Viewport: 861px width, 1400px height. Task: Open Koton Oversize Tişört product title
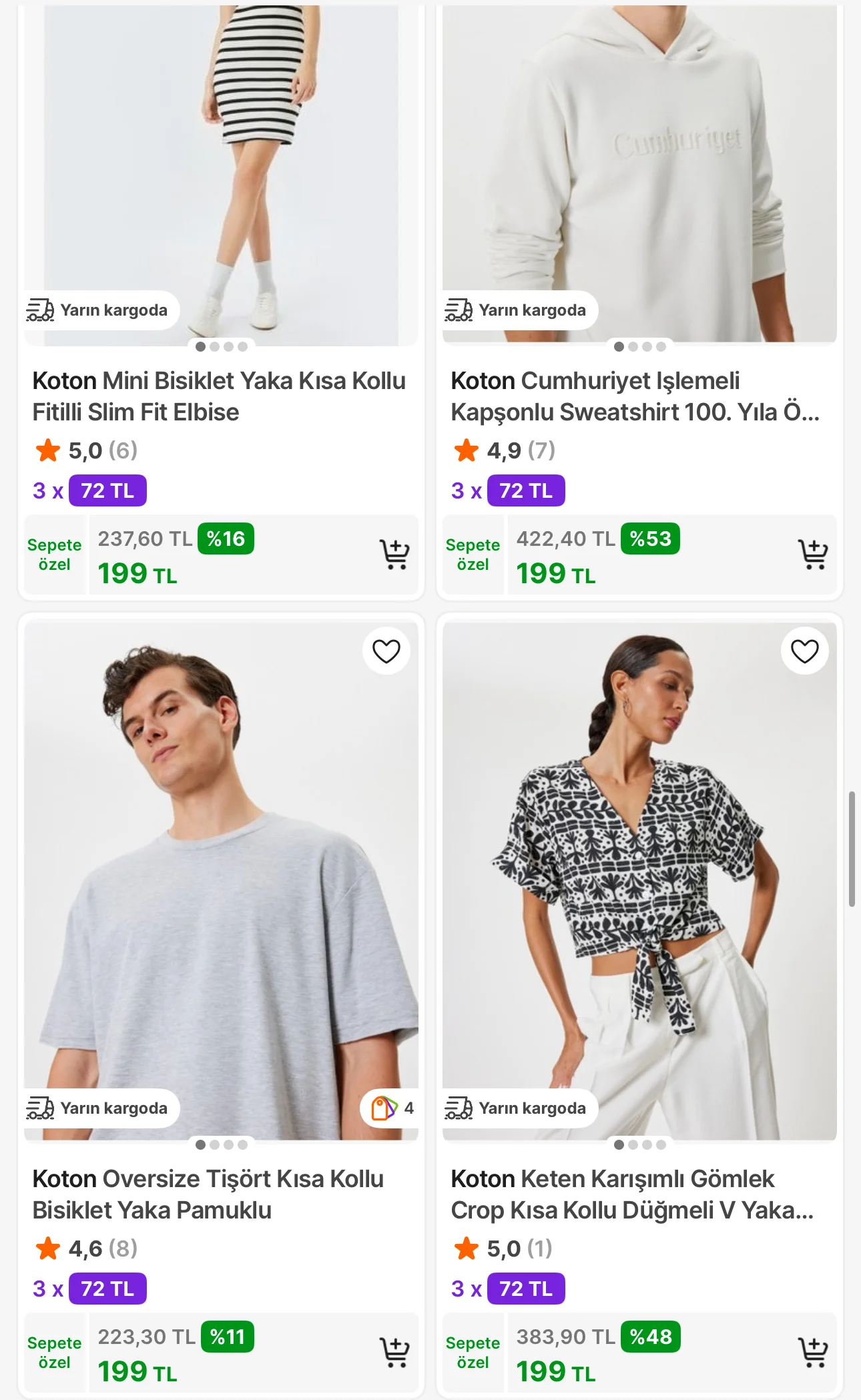208,1194
